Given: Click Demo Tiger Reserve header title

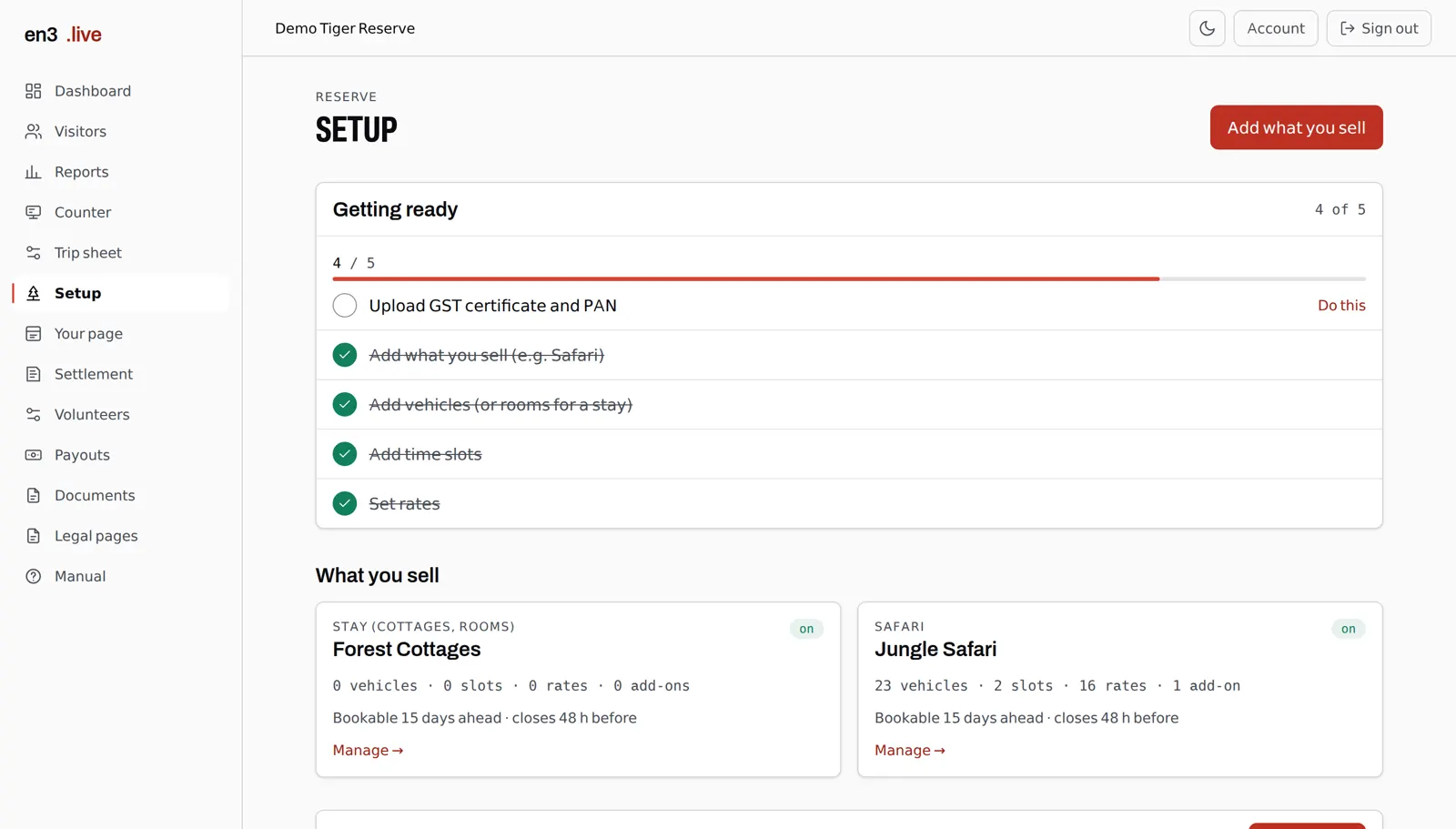Looking at the screenshot, I should [345, 28].
